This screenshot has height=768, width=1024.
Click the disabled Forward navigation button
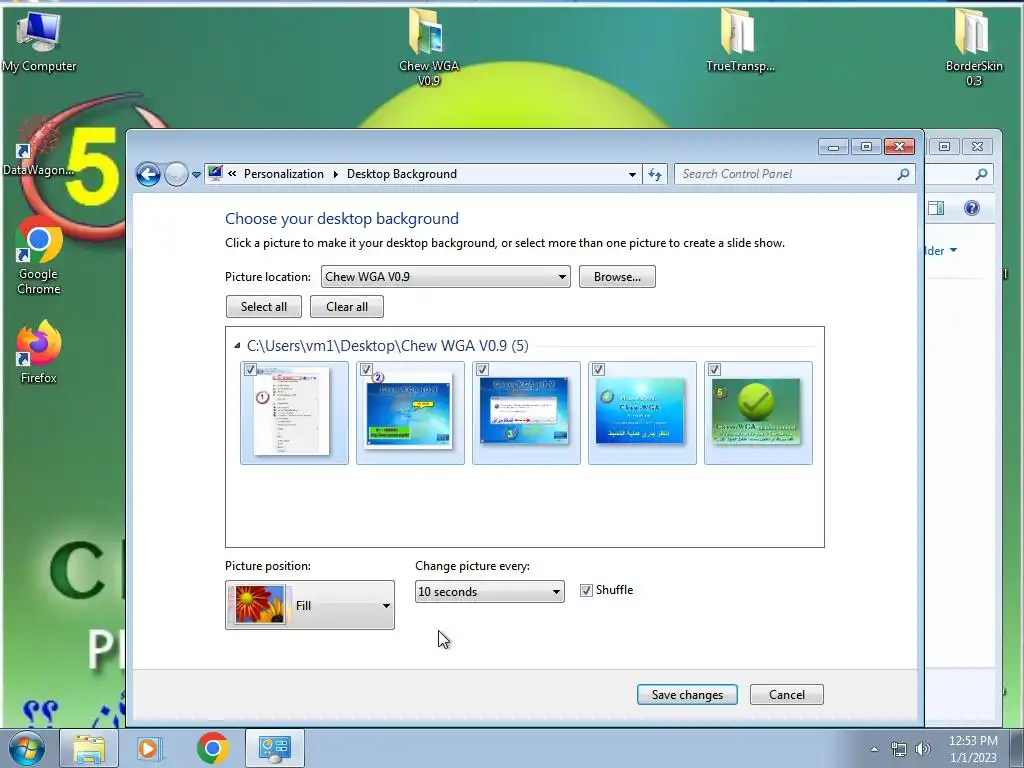click(x=176, y=174)
